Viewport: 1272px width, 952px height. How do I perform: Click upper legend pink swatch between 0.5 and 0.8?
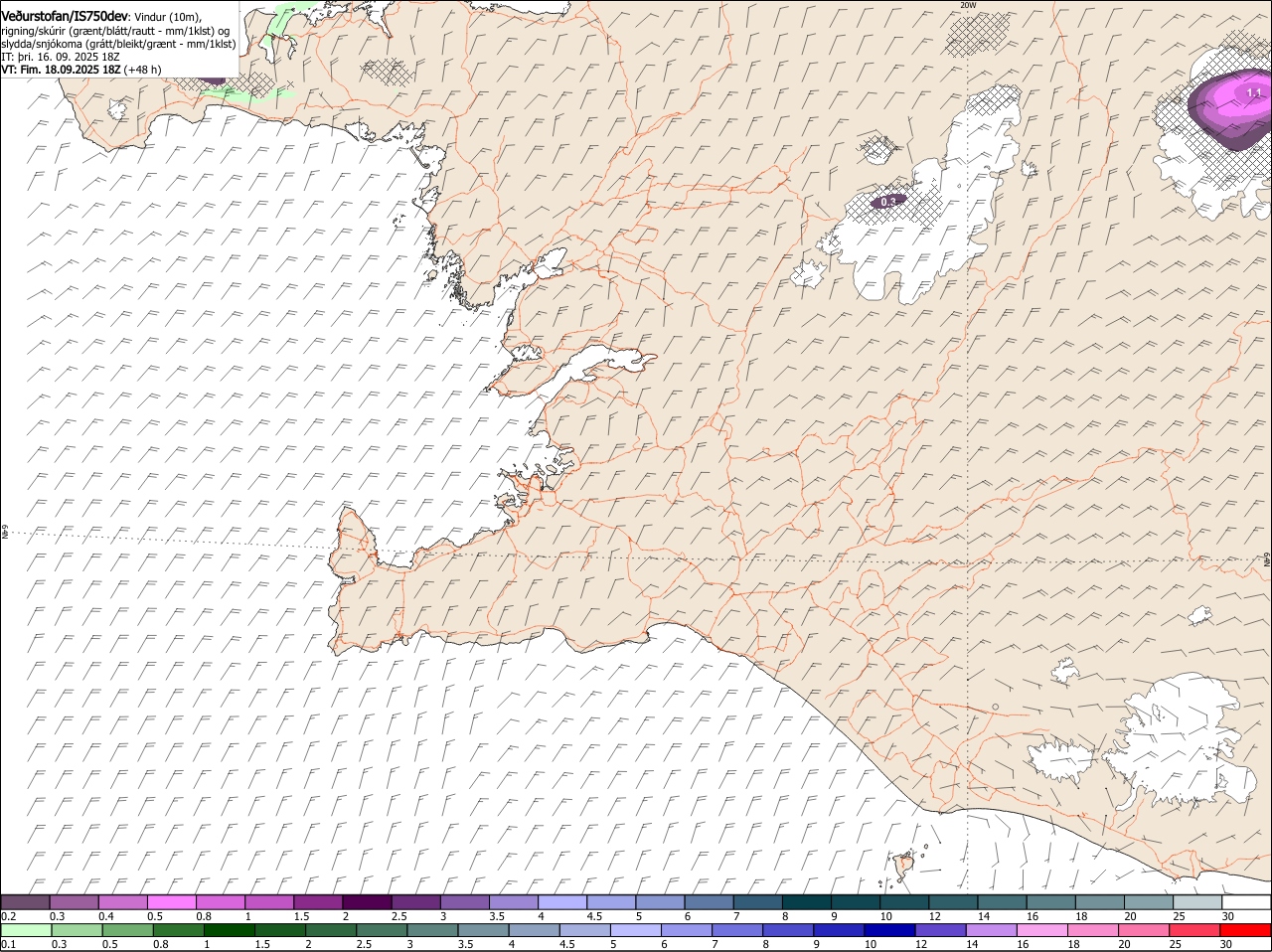click(x=172, y=902)
